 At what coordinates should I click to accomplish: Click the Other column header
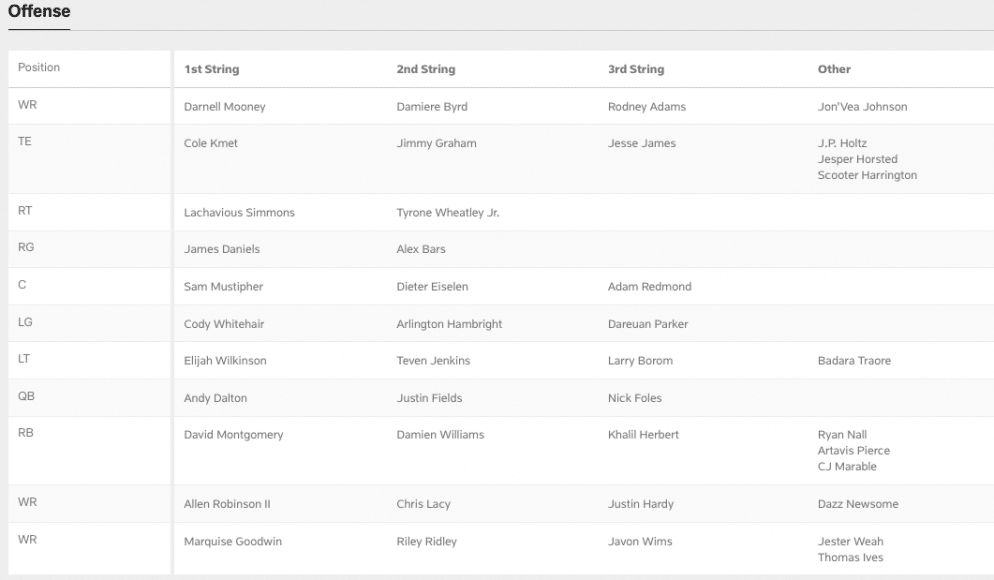click(x=835, y=68)
